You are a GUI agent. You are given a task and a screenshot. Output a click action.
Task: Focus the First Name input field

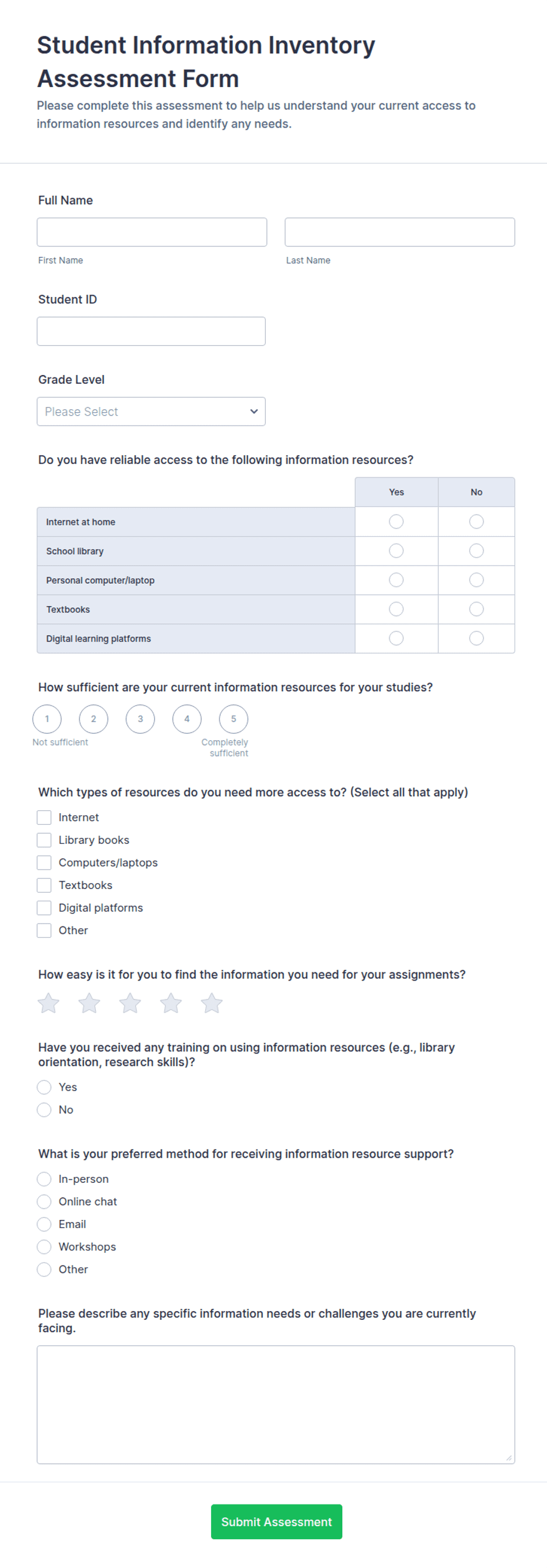coord(152,232)
